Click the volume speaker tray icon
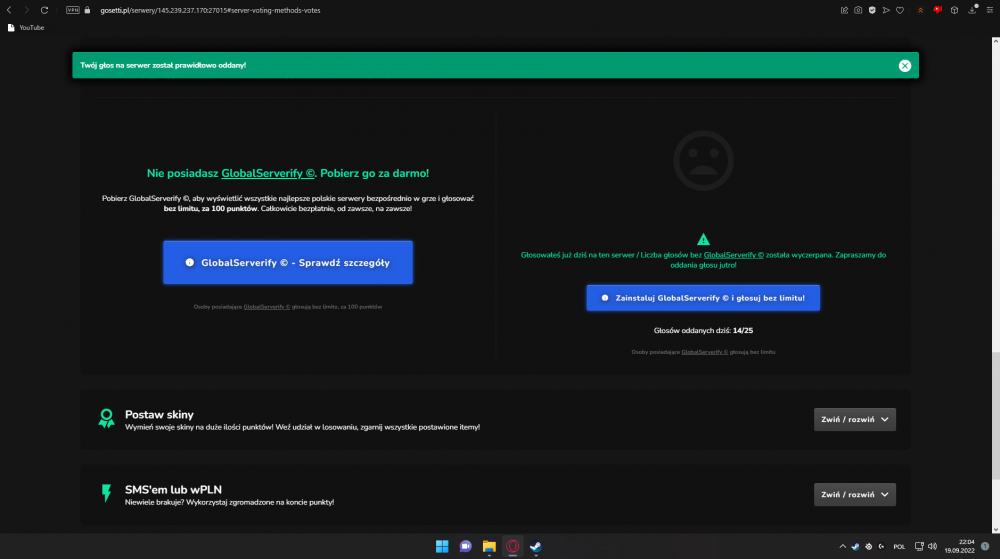 [x=932, y=546]
